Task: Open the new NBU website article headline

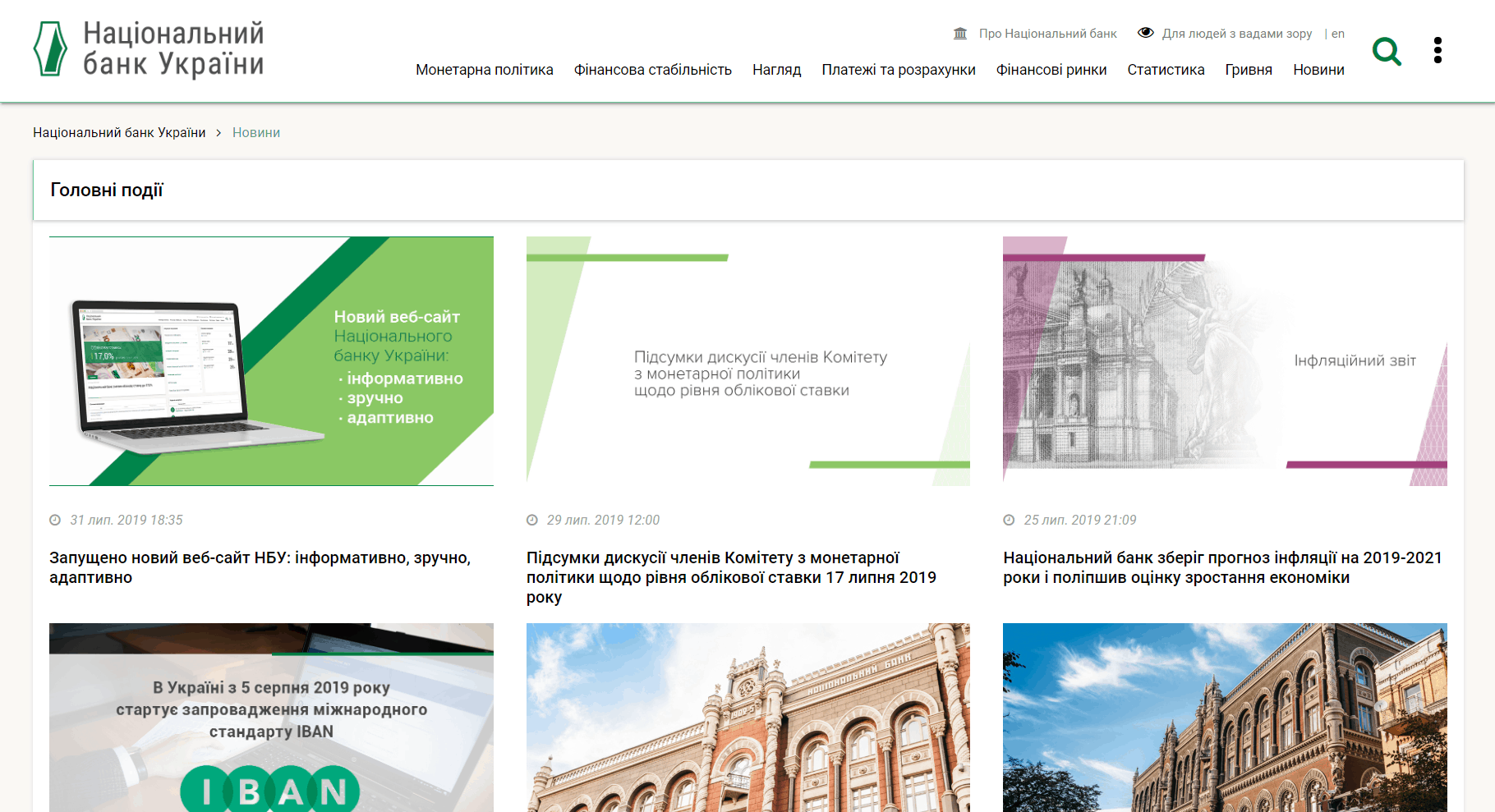Action: [260, 567]
